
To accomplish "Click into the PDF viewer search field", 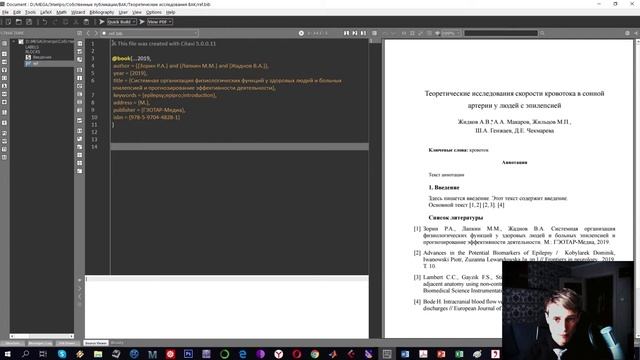I will click(501, 33).
